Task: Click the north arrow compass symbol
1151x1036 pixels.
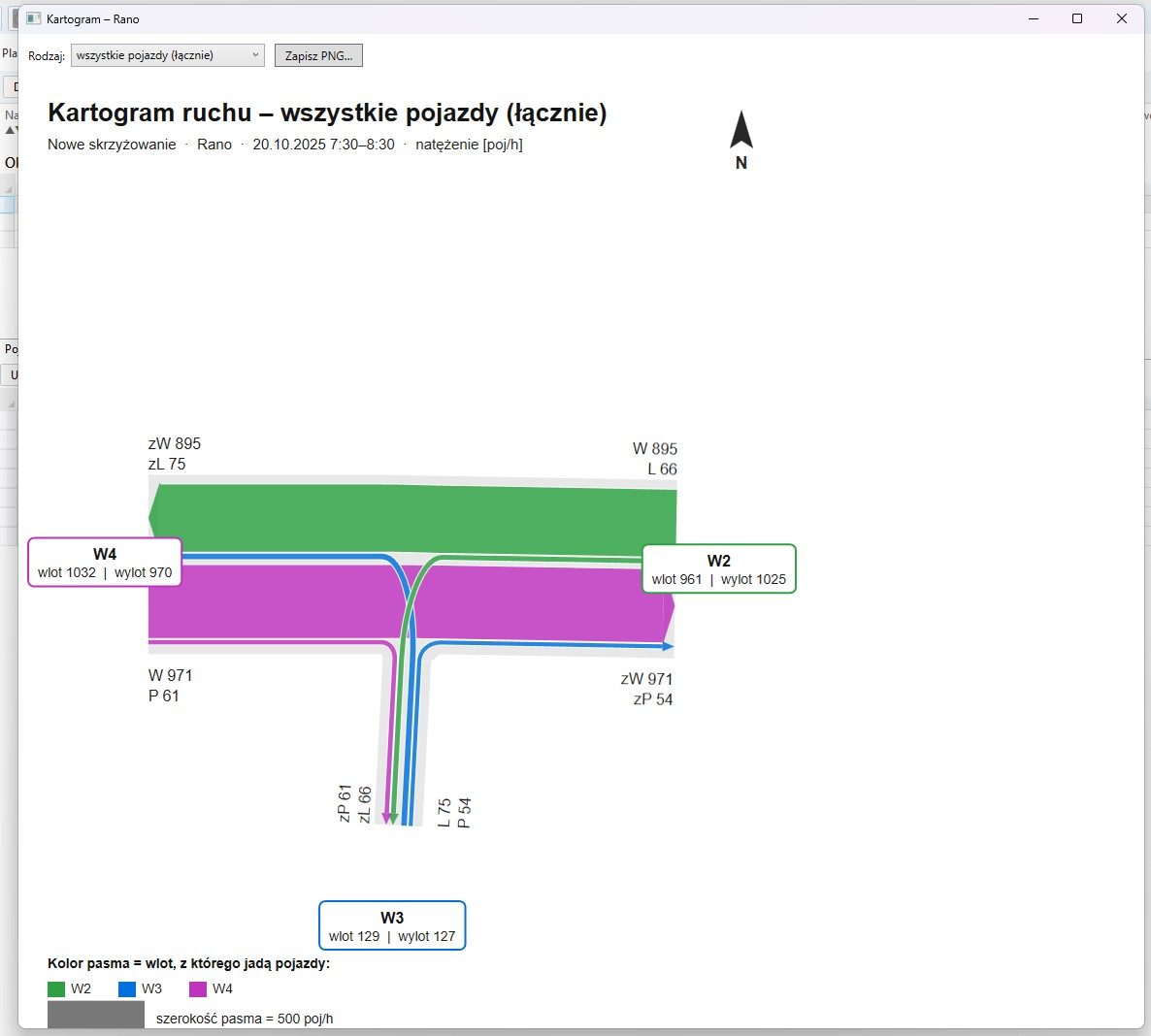Action: pos(741,140)
